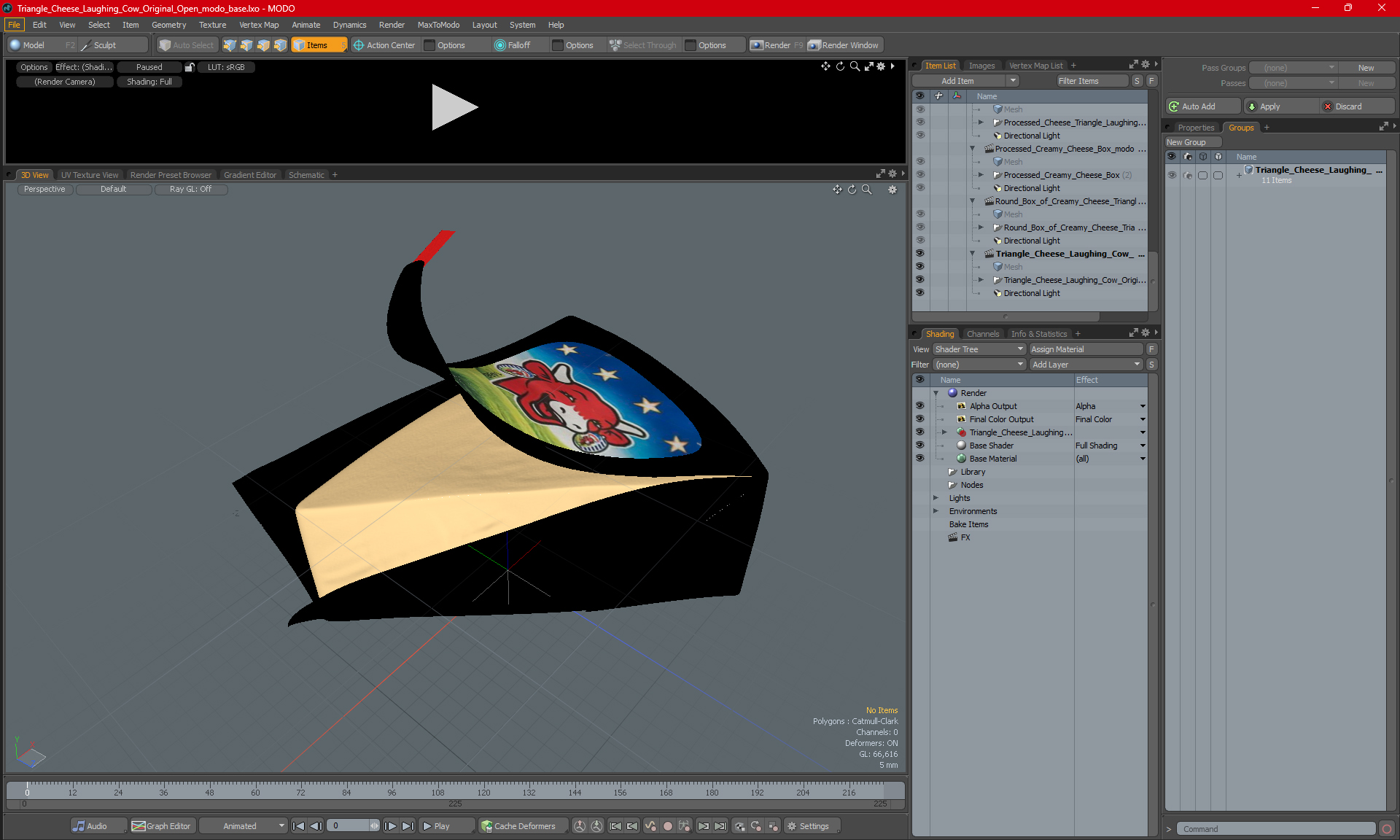Click Cache Deformers button
This screenshot has height=840, width=1400.
pos(523,826)
